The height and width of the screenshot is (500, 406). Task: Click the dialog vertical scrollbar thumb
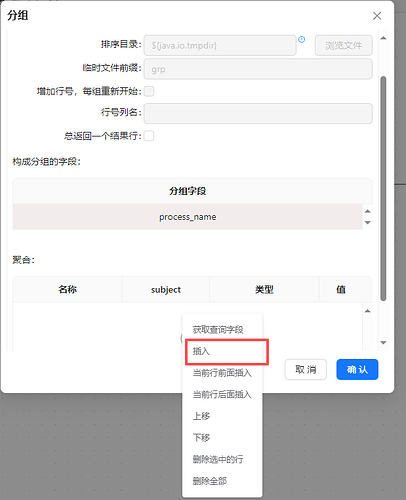pyautogui.click(x=383, y=189)
